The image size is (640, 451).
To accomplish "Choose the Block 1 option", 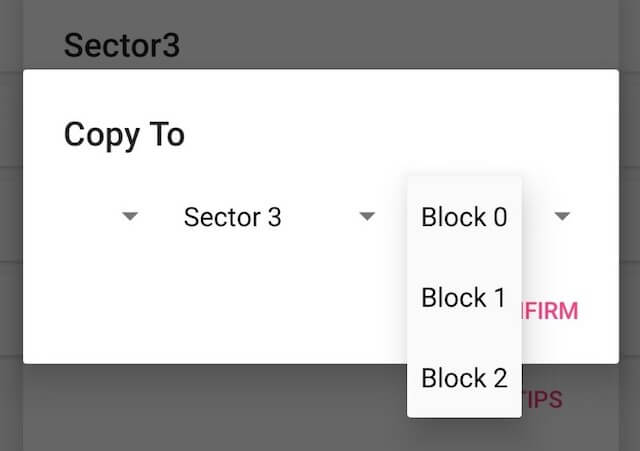I will (464, 297).
